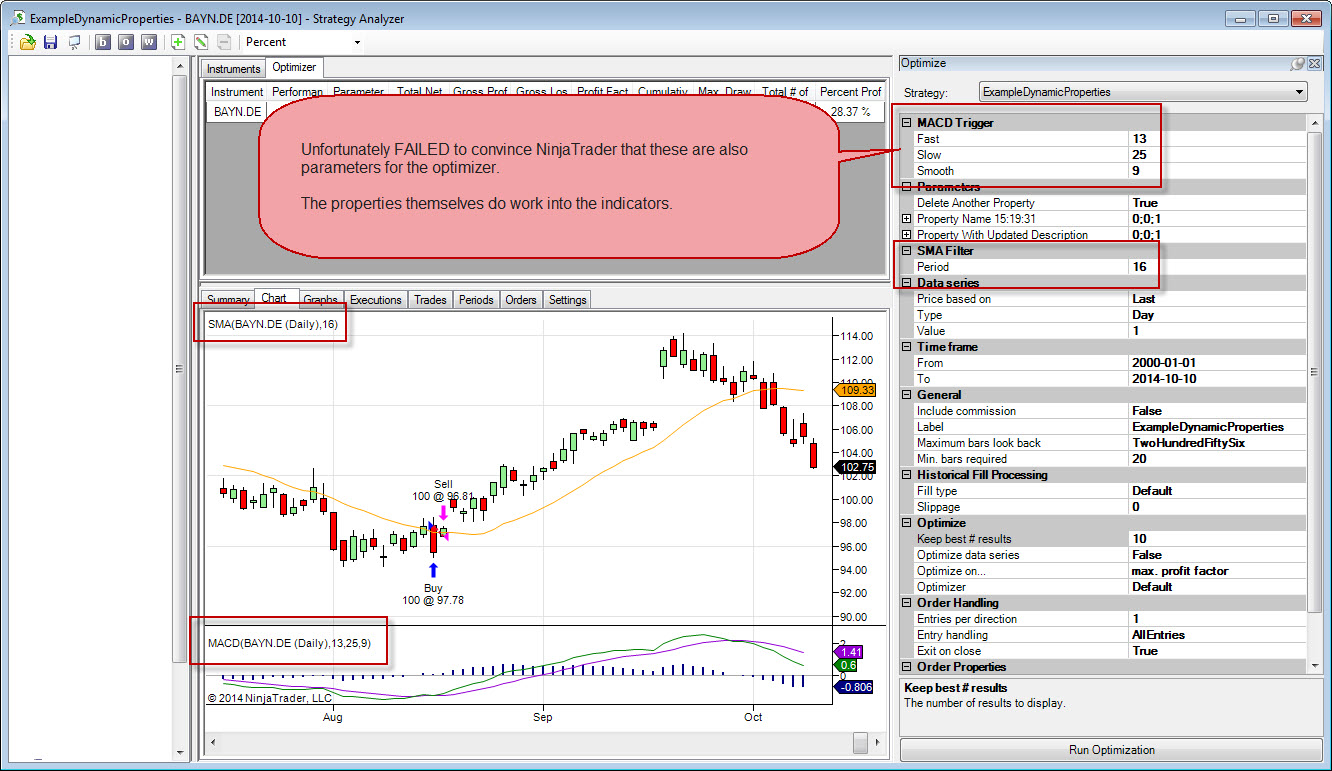The height and width of the screenshot is (771, 1332).
Task: Click the Save floppy disk icon
Action: 51,42
